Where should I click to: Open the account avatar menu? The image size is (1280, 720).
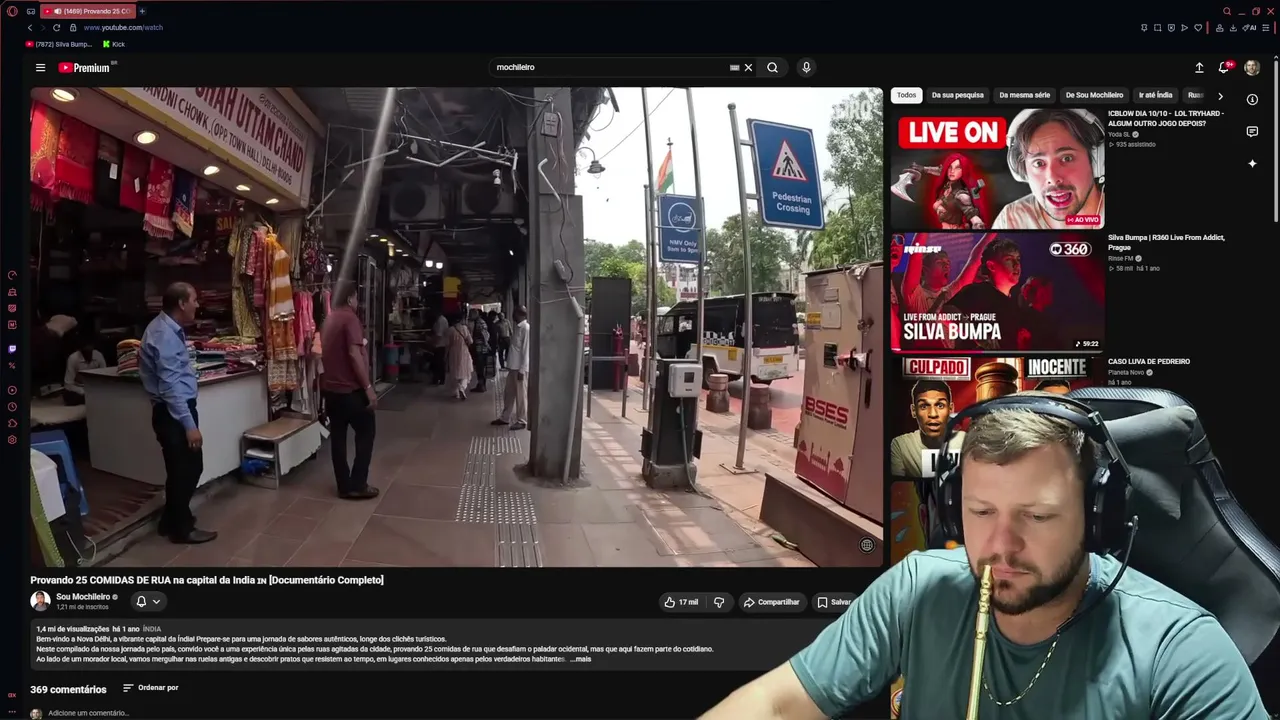click(x=1252, y=68)
